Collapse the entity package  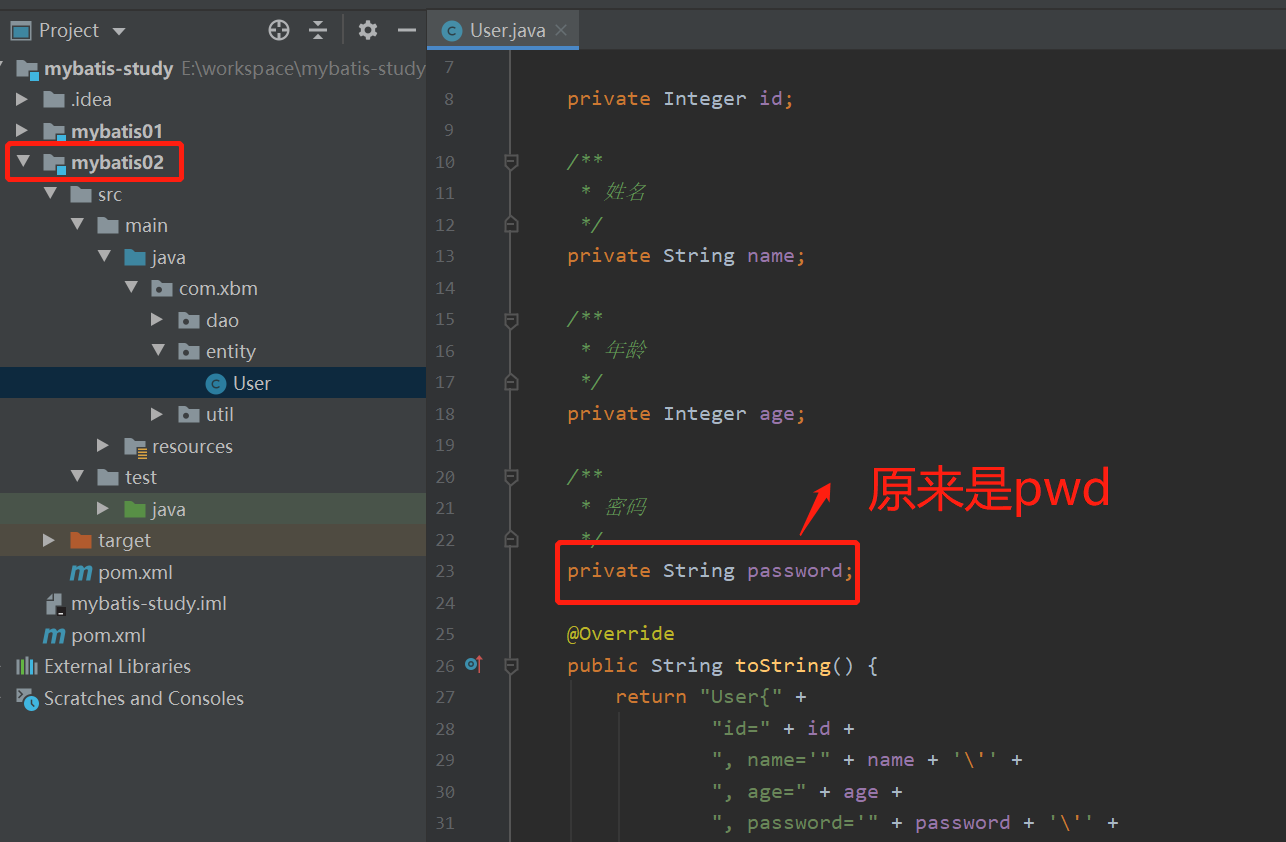tap(158, 351)
